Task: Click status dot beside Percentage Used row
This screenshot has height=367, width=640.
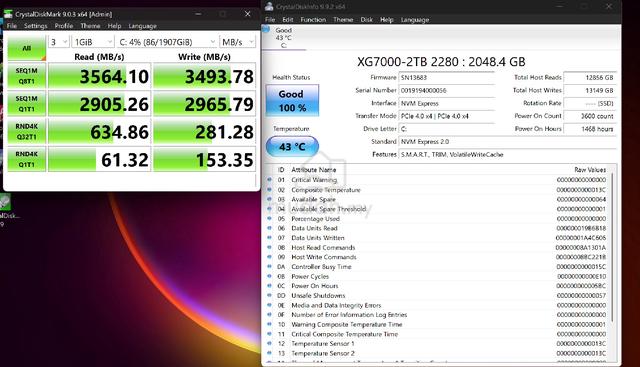Action: (269, 218)
